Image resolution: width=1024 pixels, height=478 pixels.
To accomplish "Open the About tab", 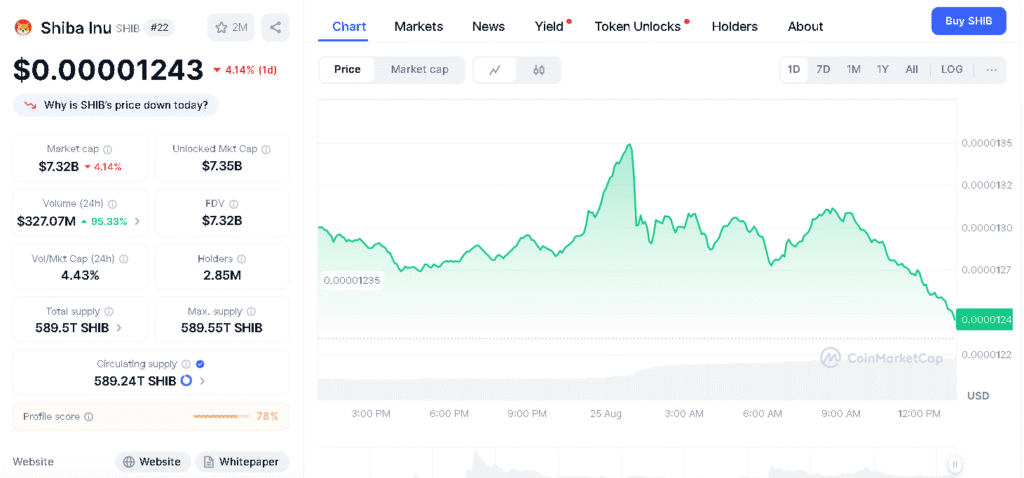I will point(805,27).
